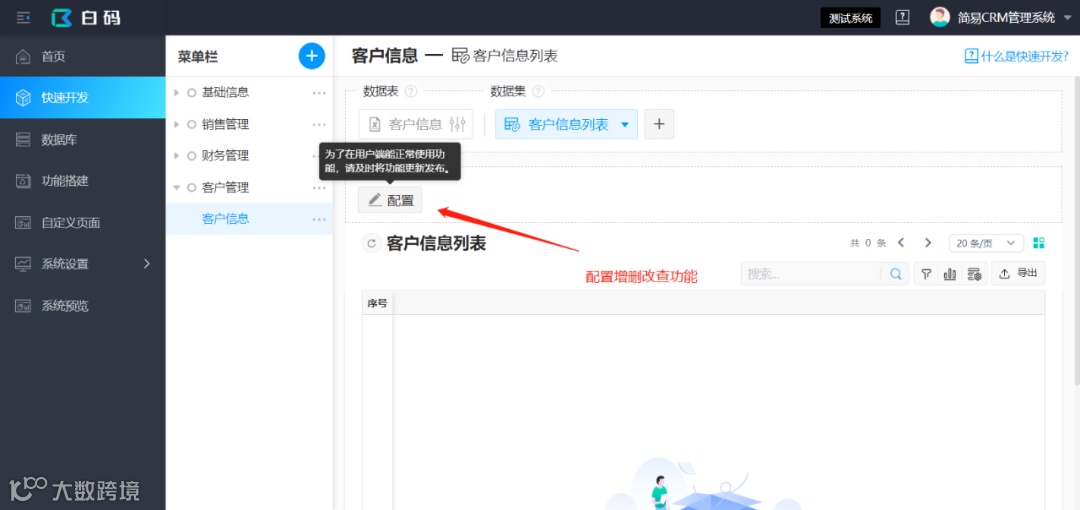
Task: Go to the next page arrow
Action: [928, 243]
